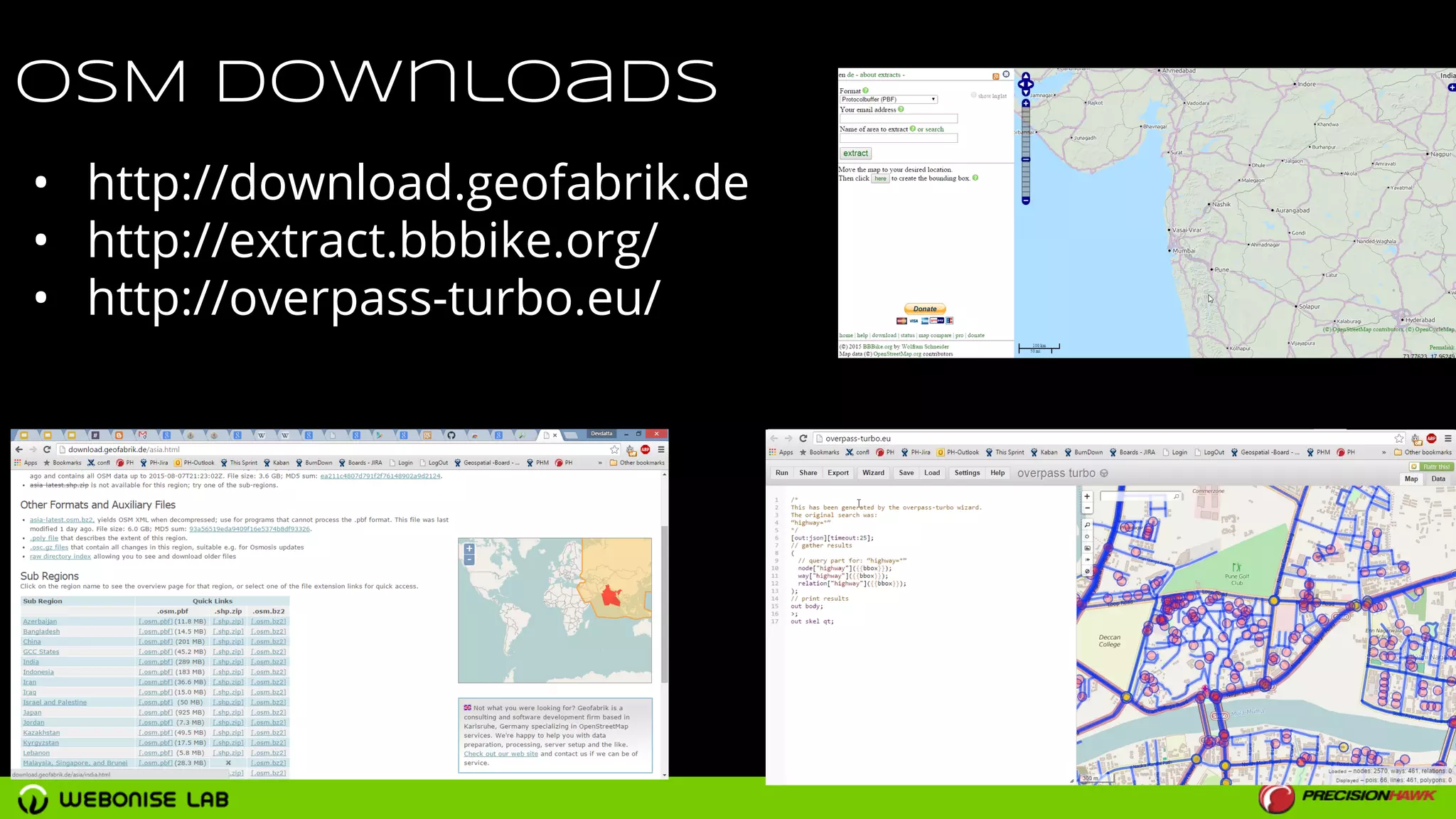
Task: Open the Format dropdown in BBBike extract
Action: pos(889,100)
